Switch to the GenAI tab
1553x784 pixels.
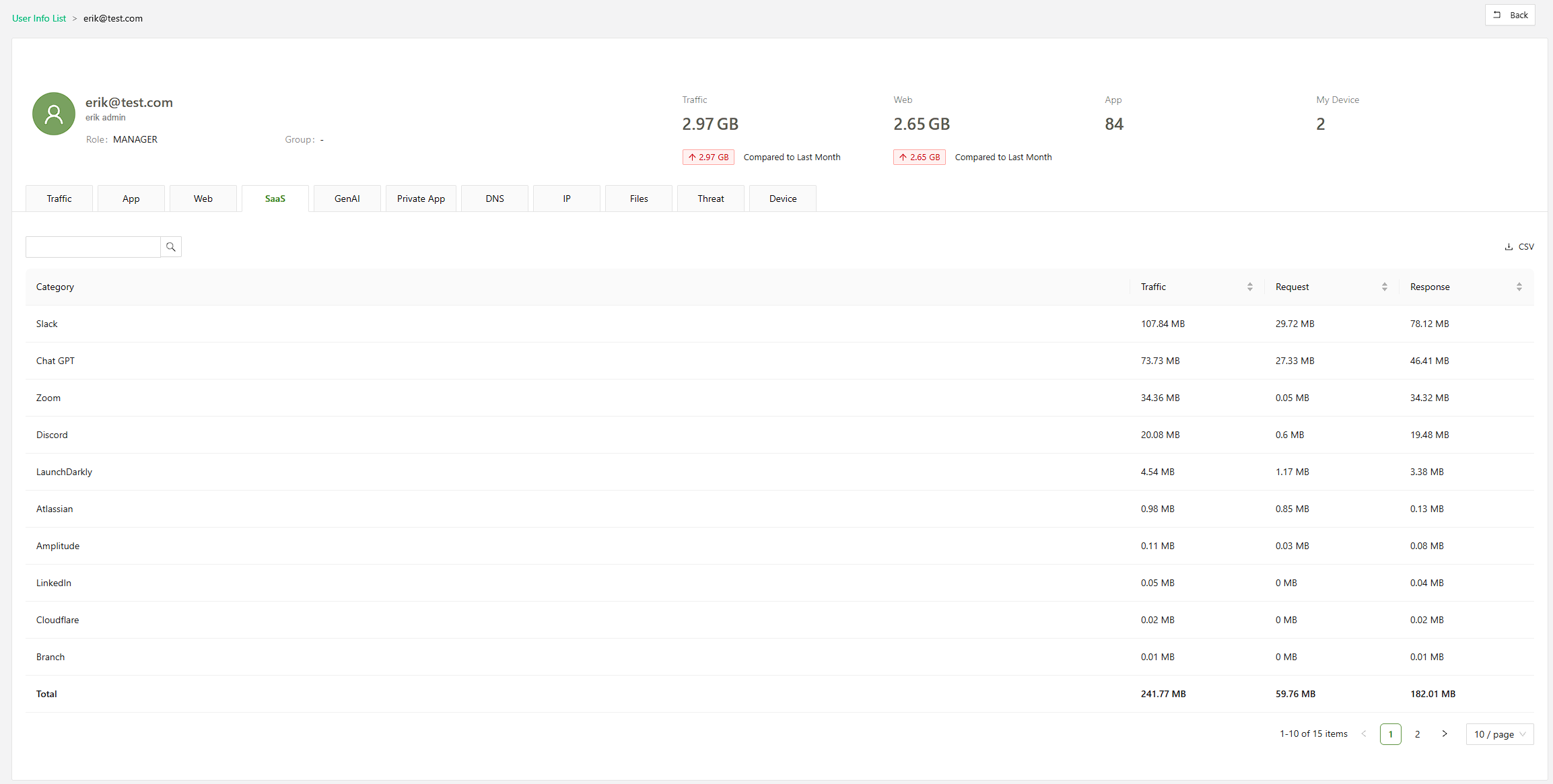(x=347, y=199)
